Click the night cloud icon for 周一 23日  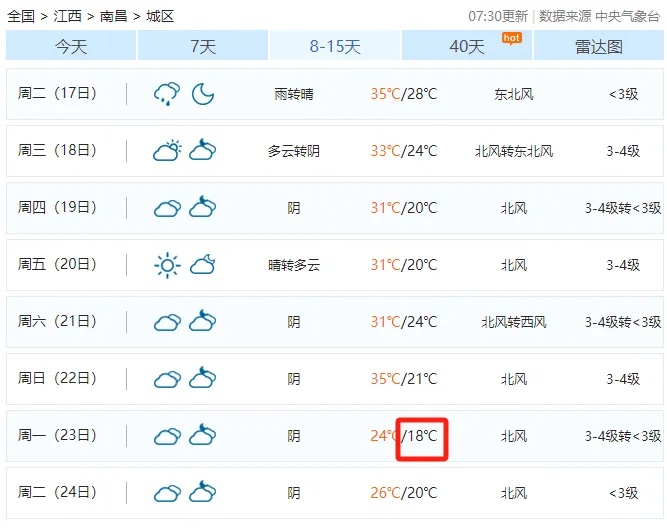pyautogui.click(x=202, y=434)
